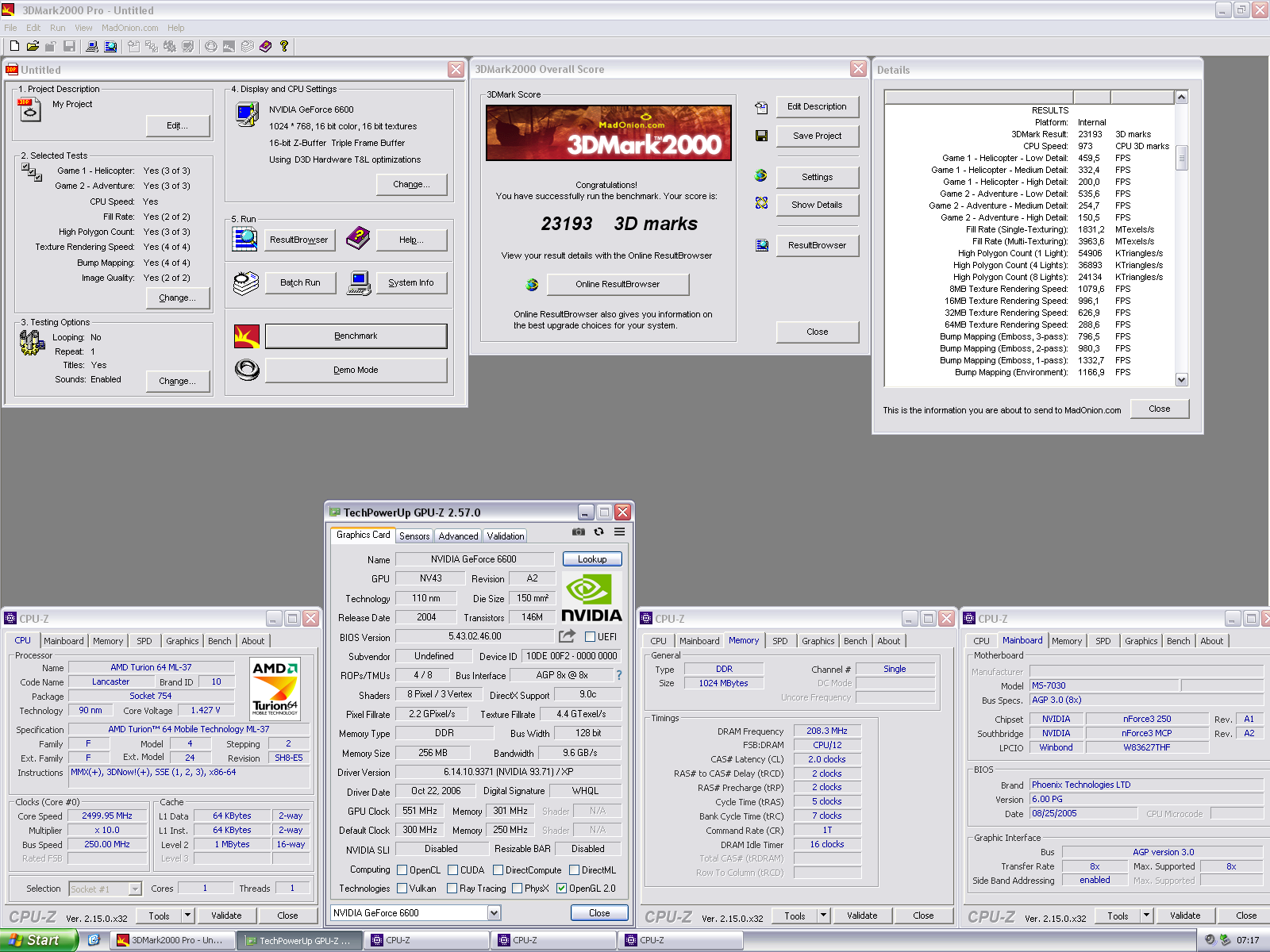Click the Windows Start button
The image size is (1270, 952).
38,940
